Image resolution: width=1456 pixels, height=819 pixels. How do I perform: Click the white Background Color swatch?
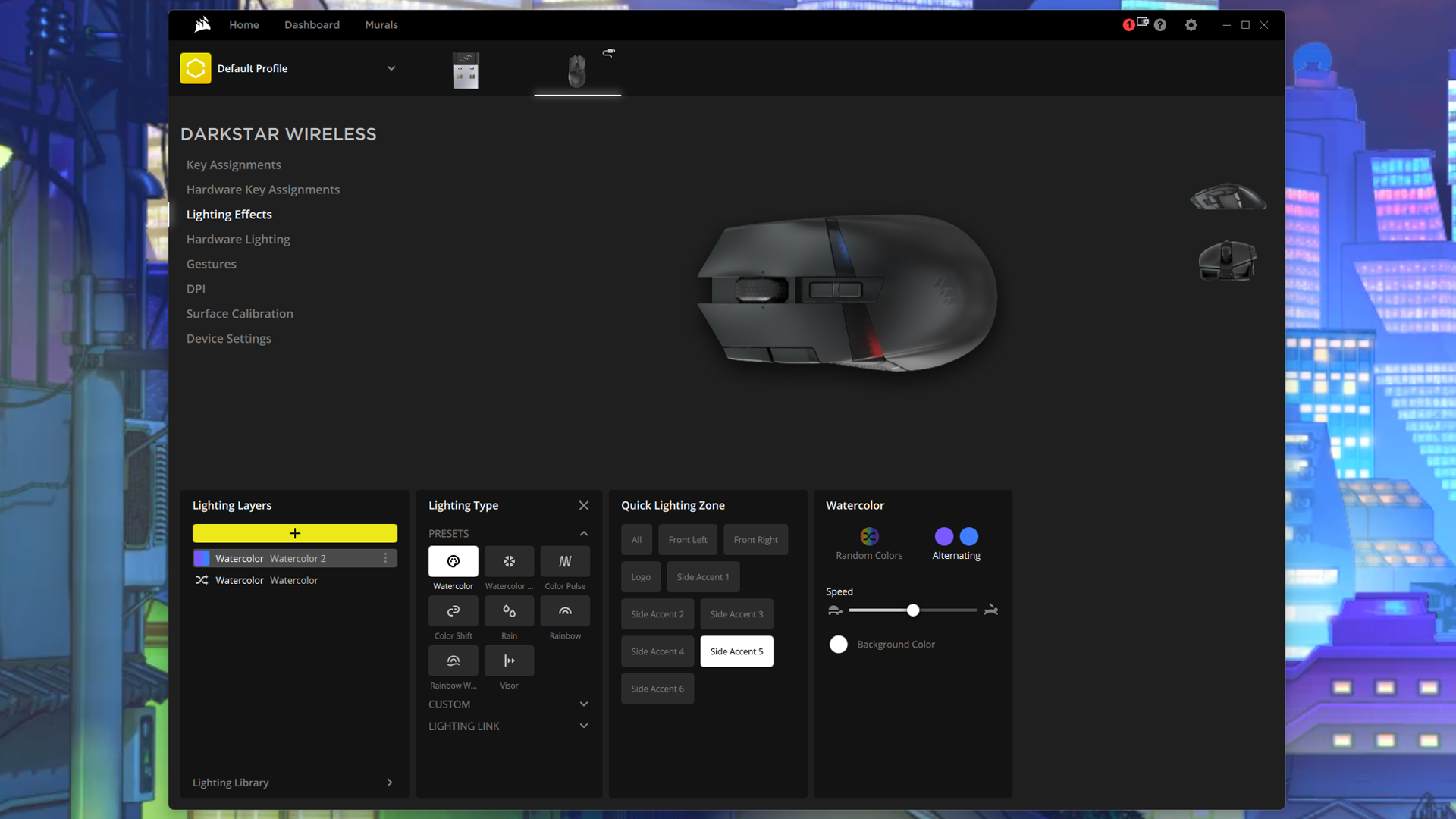click(x=839, y=645)
